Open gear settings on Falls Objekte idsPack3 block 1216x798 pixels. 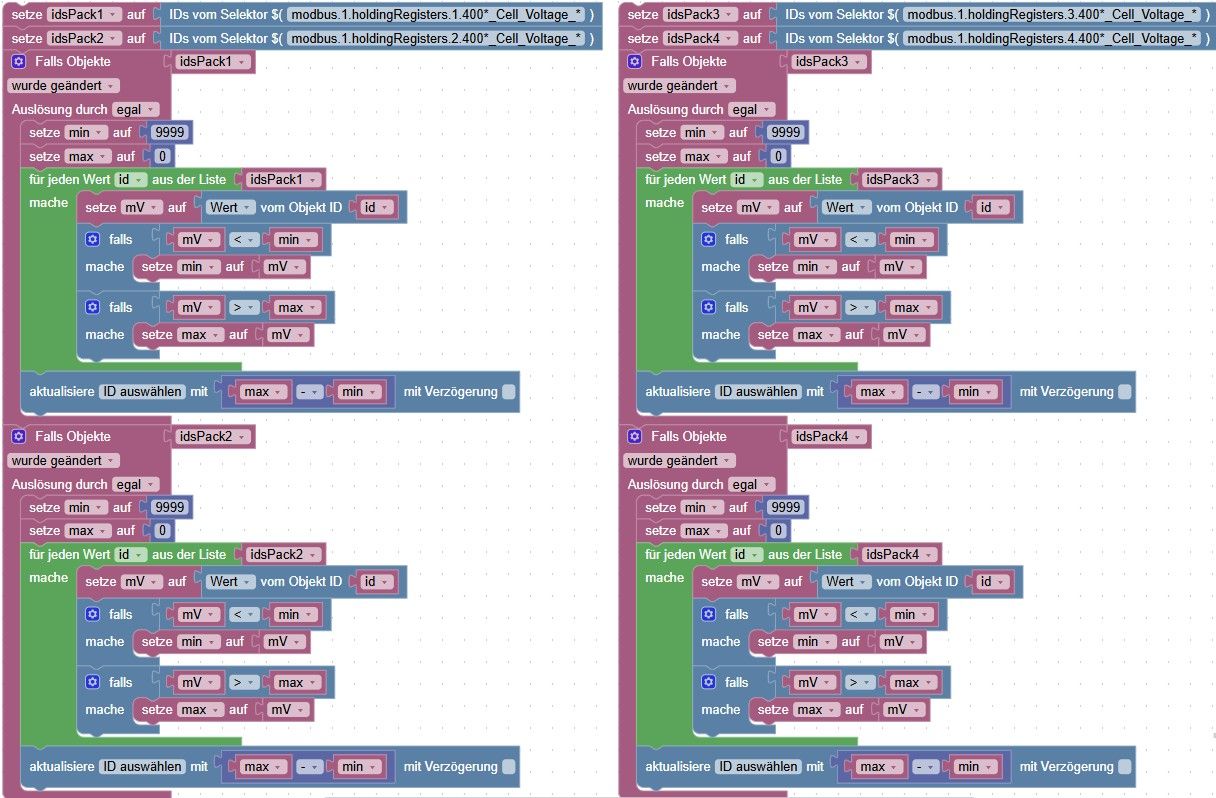(634, 62)
